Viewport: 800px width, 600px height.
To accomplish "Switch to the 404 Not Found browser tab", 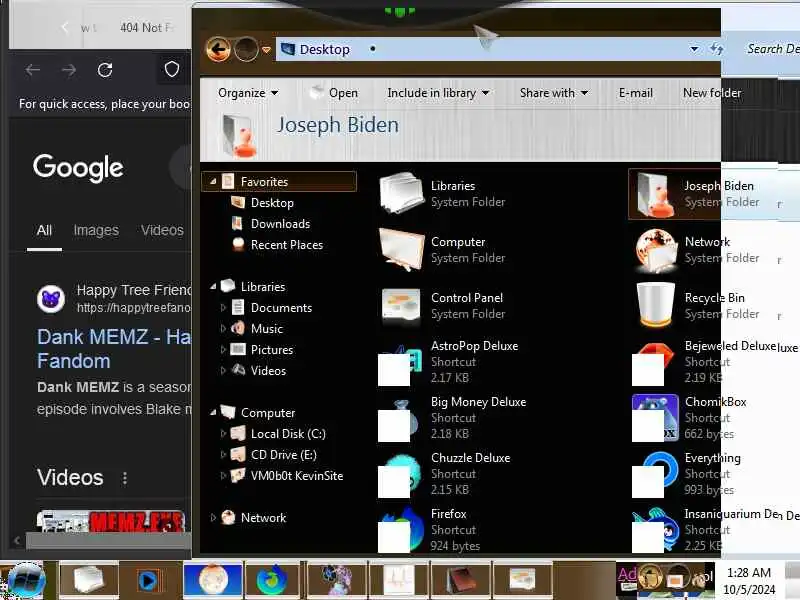I will 146,28.
